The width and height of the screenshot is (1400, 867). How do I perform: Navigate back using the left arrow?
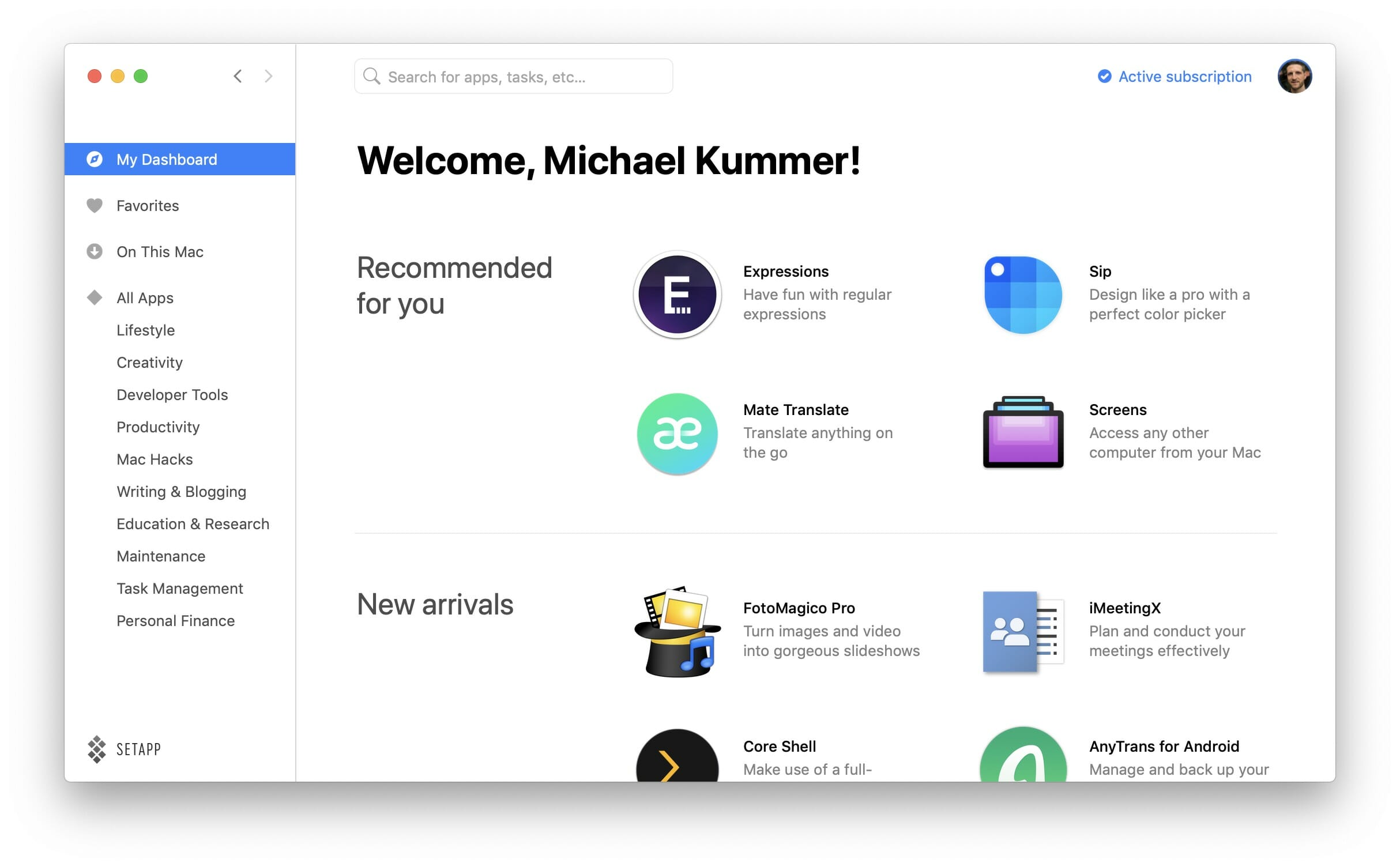(x=238, y=75)
